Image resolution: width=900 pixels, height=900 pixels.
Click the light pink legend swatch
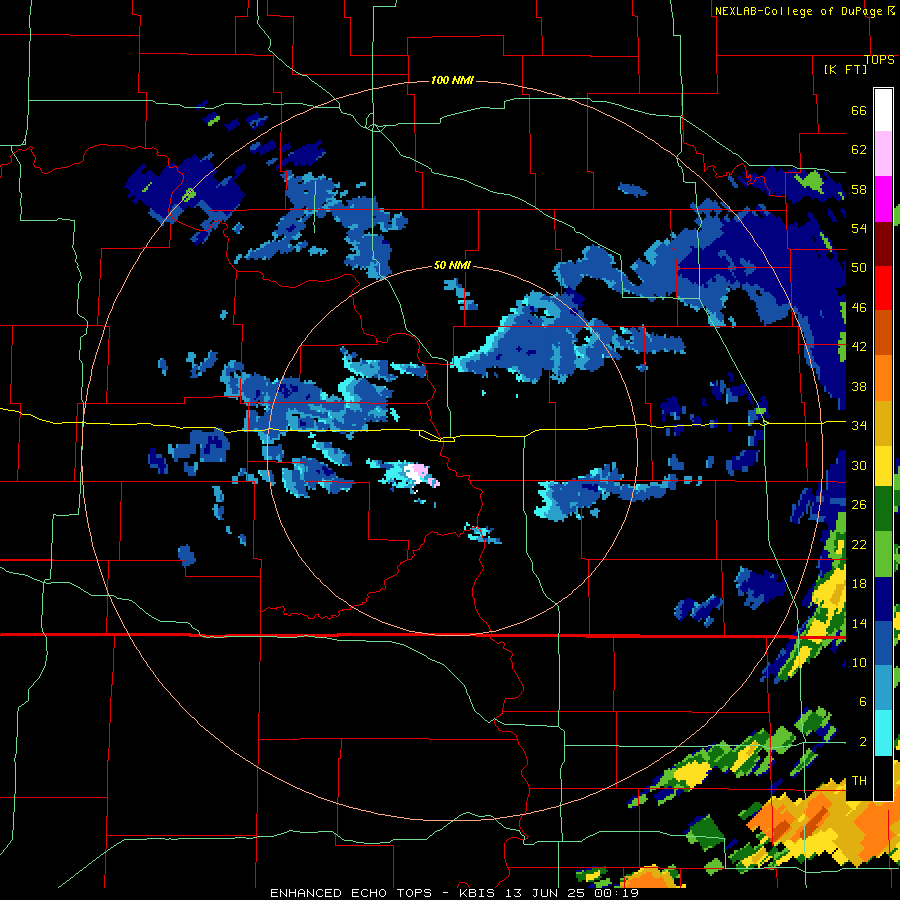(x=883, y=154)
